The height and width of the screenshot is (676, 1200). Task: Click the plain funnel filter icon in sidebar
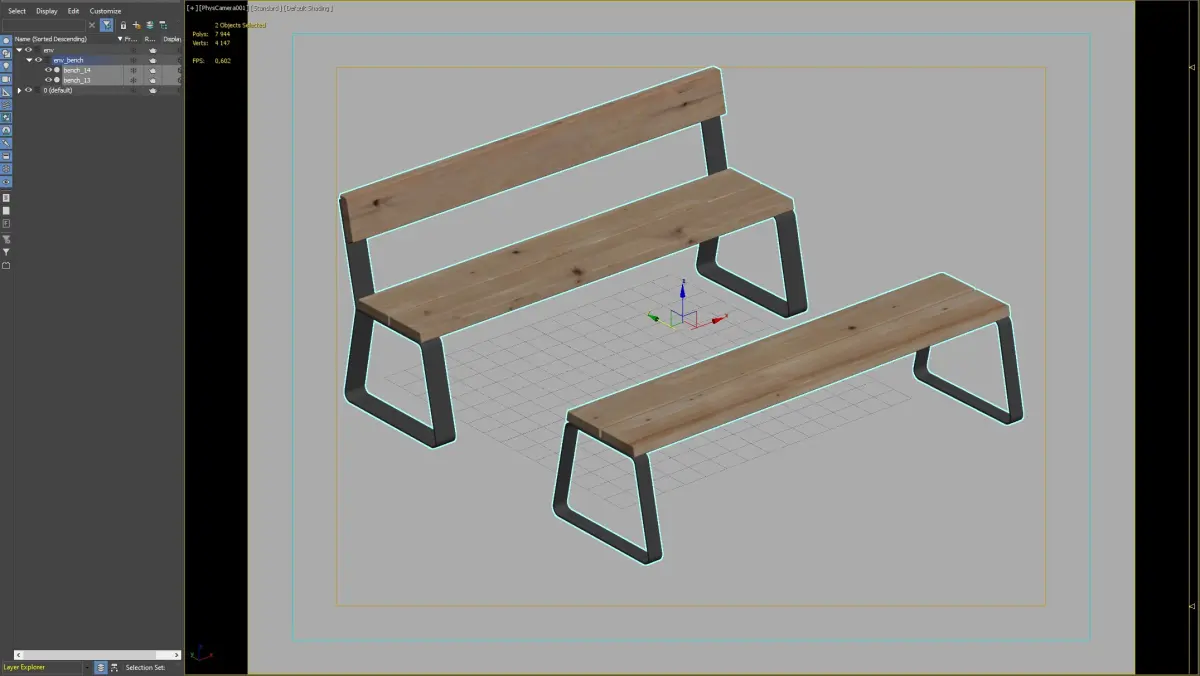coord(6,252)
